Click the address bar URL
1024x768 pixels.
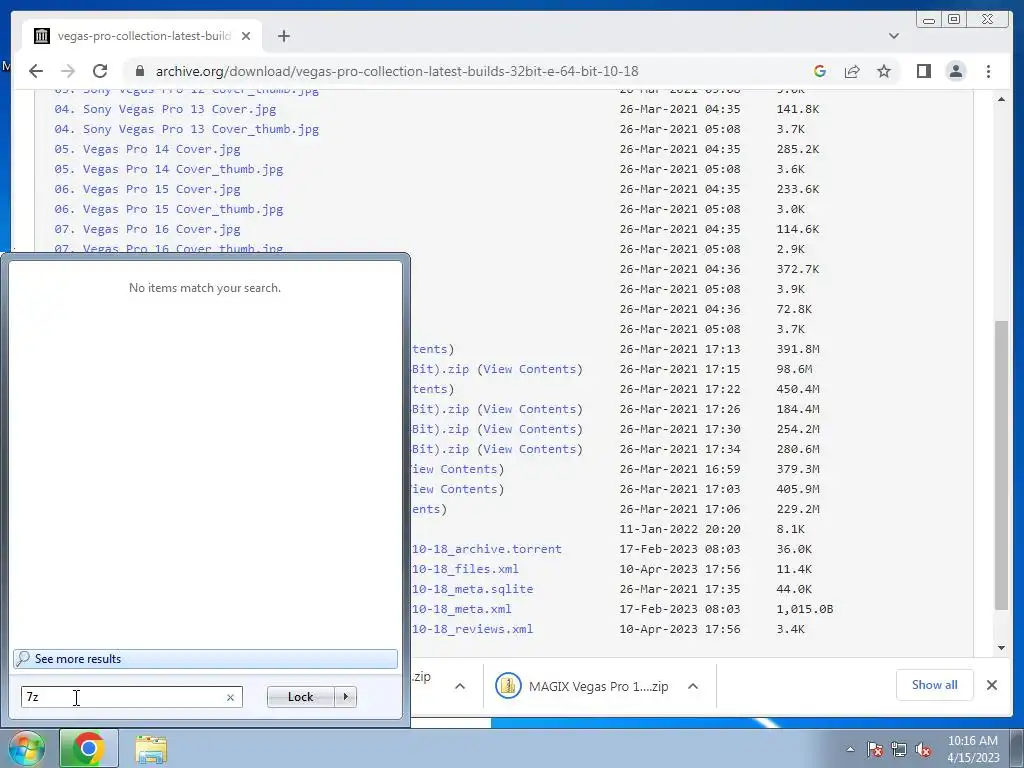[397, 71]
